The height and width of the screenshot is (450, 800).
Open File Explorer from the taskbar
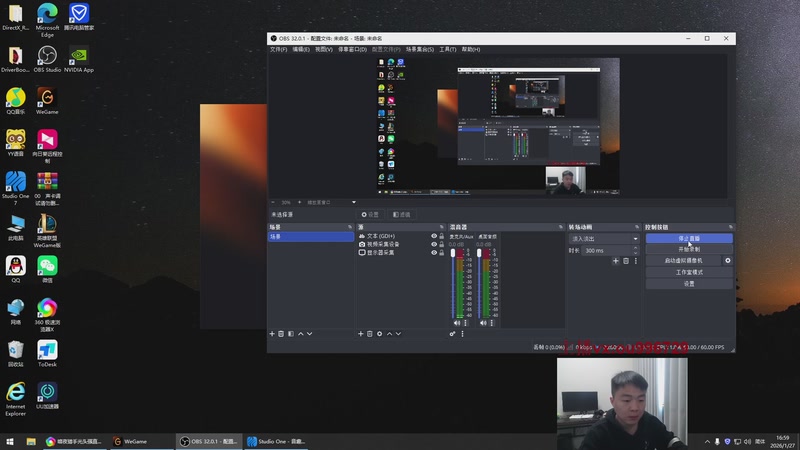[31, 441]
